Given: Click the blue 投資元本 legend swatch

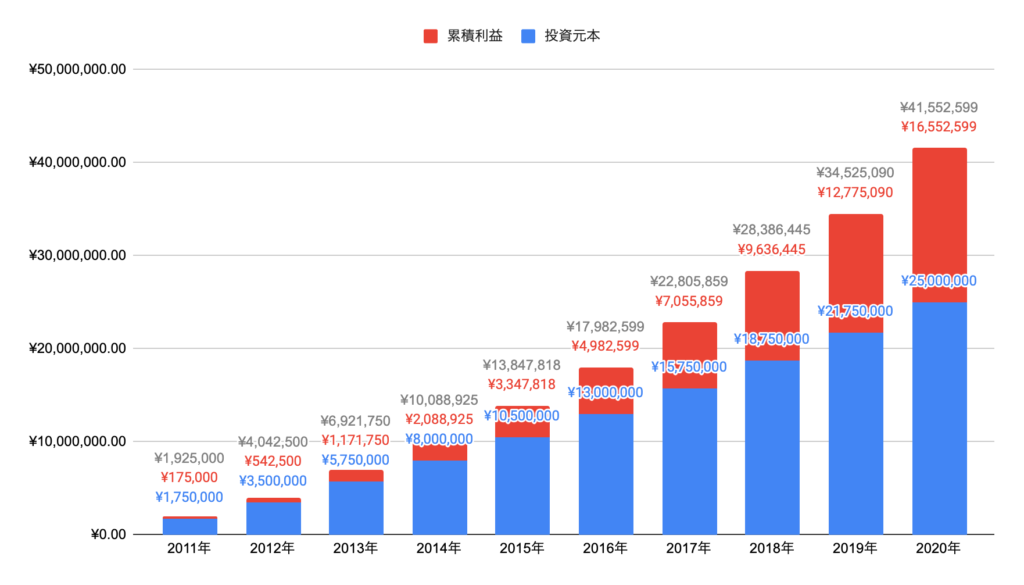Looking at the screenshot, I should [528, 36].
